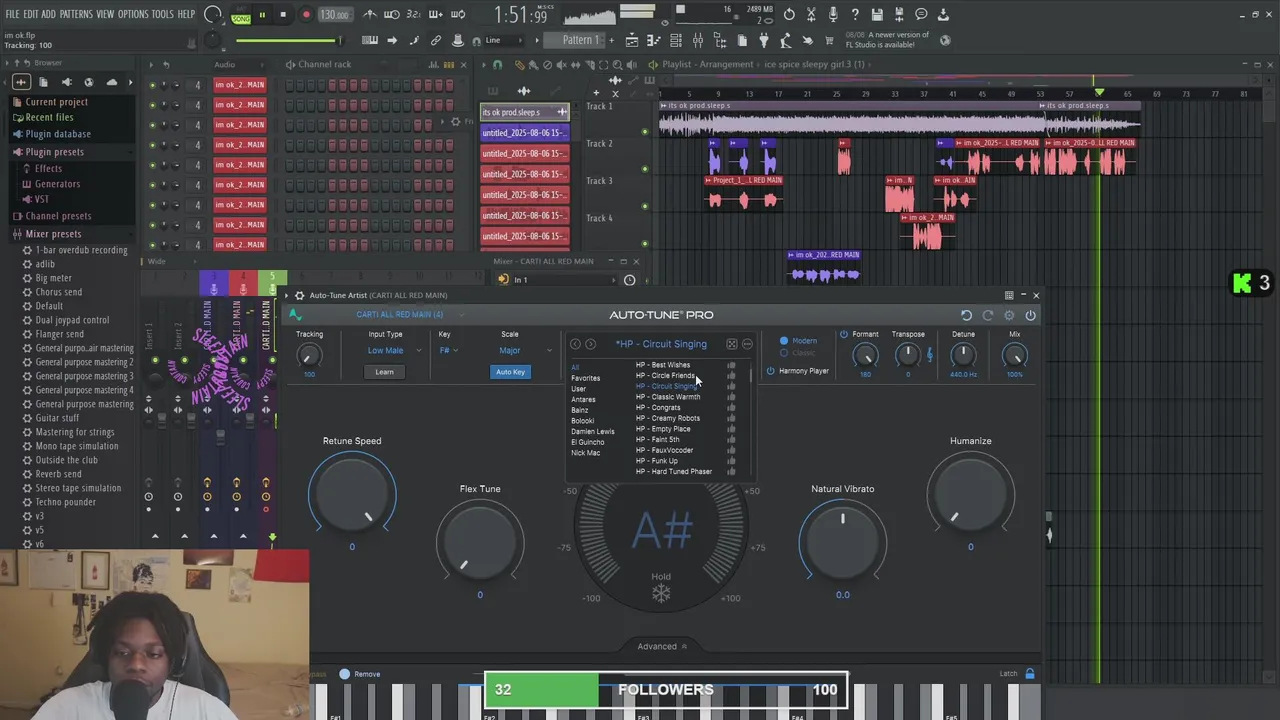Image resolution: width=1280 pixels, height=720 pixels.
Task: Select Reverb send mixer preset
Action: pyautogui.click(x=59, y=474)
